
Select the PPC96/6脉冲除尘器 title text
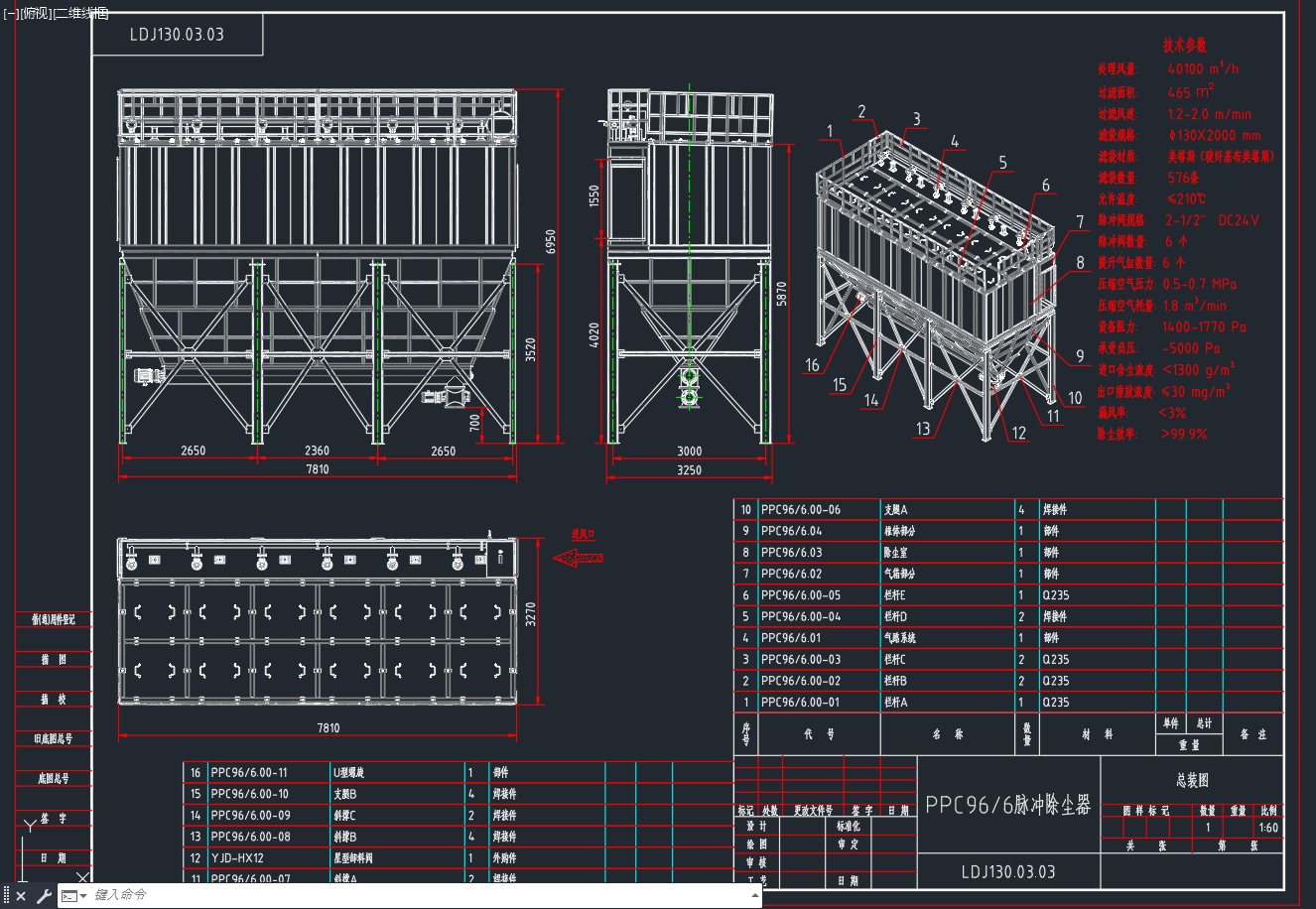1008,805
